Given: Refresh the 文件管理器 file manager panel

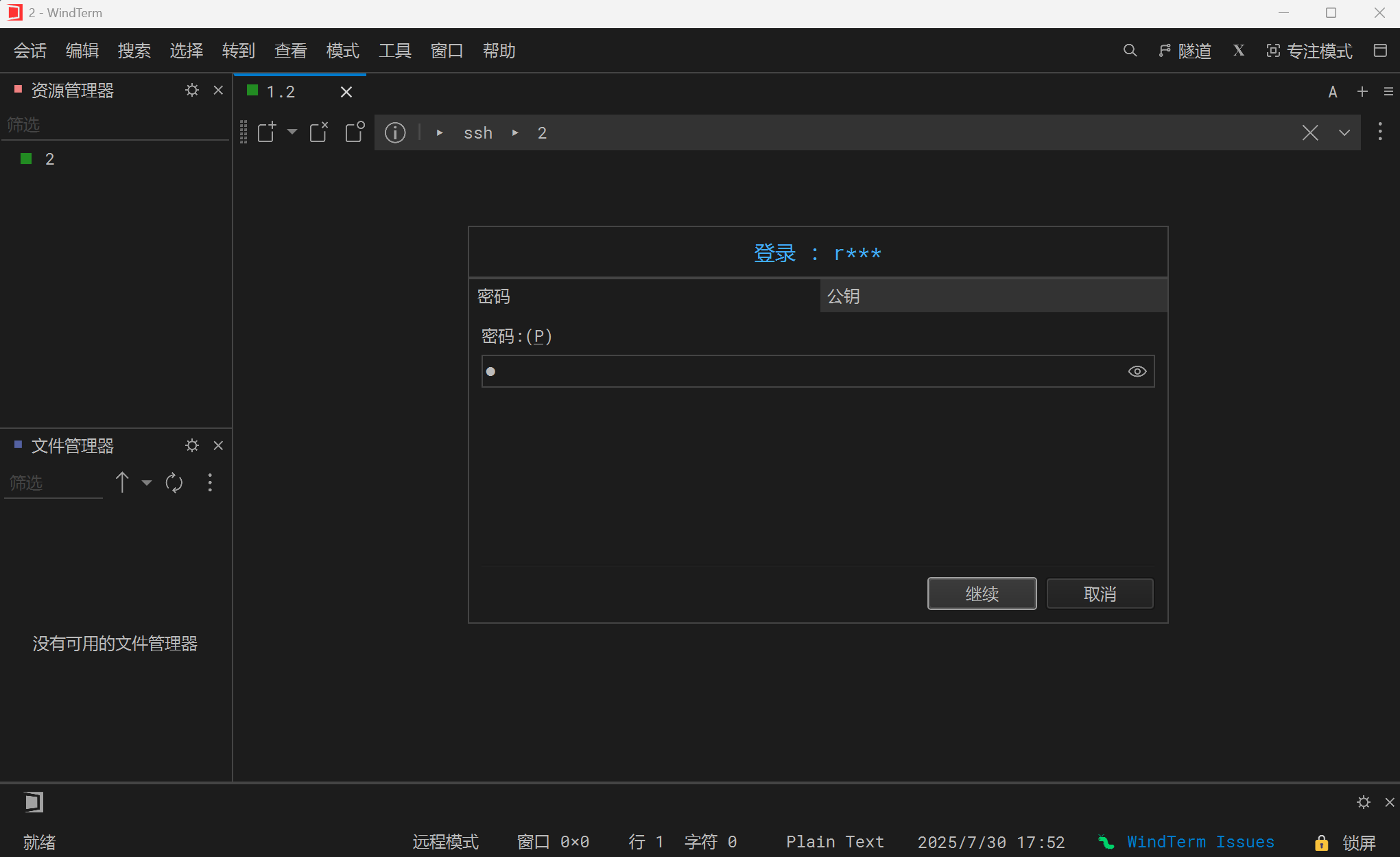Looking at the screenshot, I should [x=174, y=482].
